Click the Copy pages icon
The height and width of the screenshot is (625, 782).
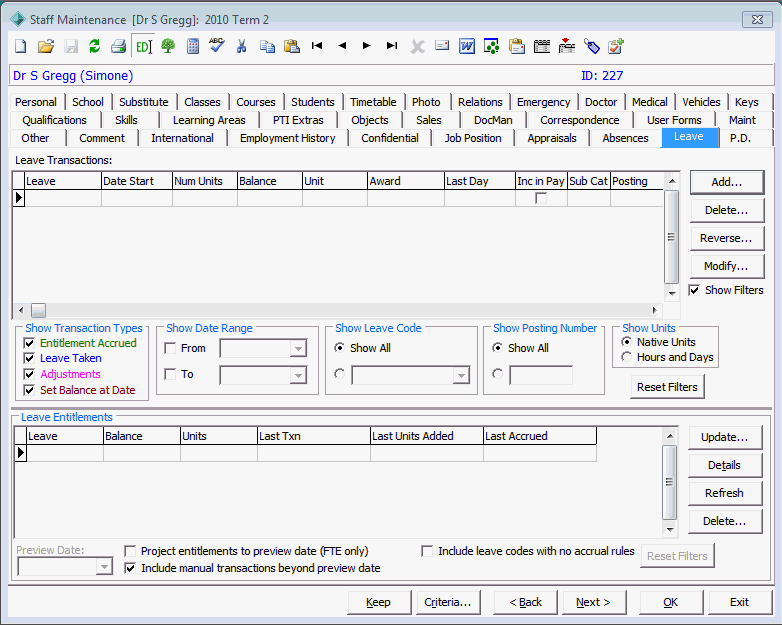pyautogui.click(x=267, y=46)
